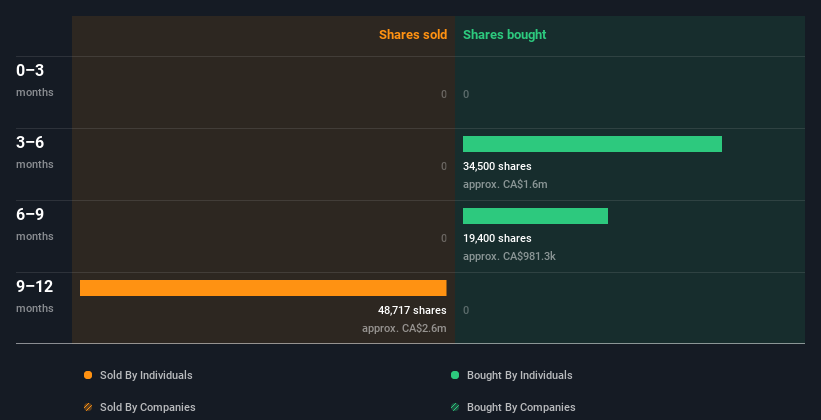This screenshot has width=821, height=420.
Task: Click the 9–12 months row label
Action: tap(35, 296)
